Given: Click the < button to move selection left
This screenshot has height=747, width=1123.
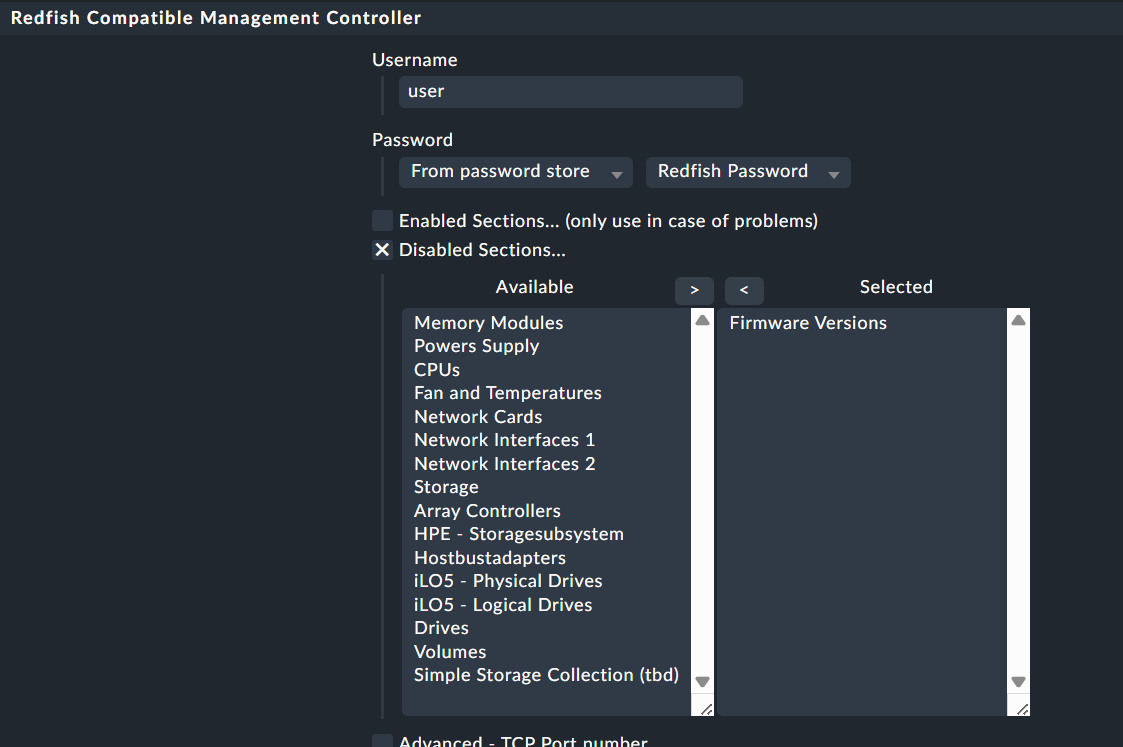Looking at the screenshot, I should pos(744,288).
